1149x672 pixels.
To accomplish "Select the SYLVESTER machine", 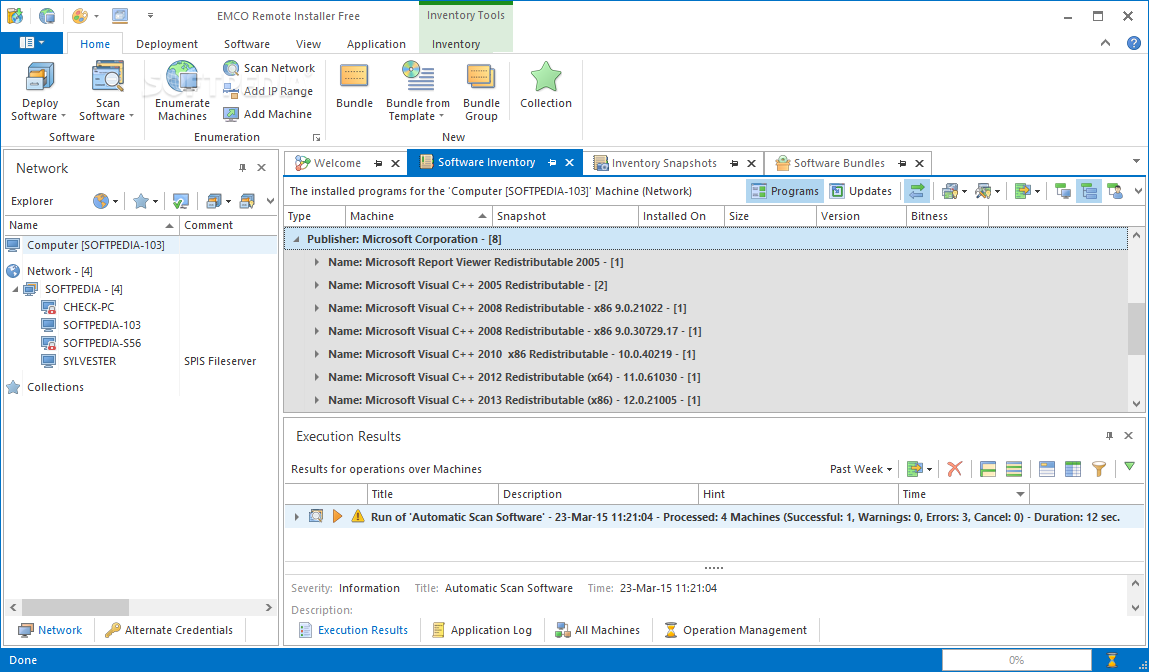I will pyautogui.click(x=89, y=361).
